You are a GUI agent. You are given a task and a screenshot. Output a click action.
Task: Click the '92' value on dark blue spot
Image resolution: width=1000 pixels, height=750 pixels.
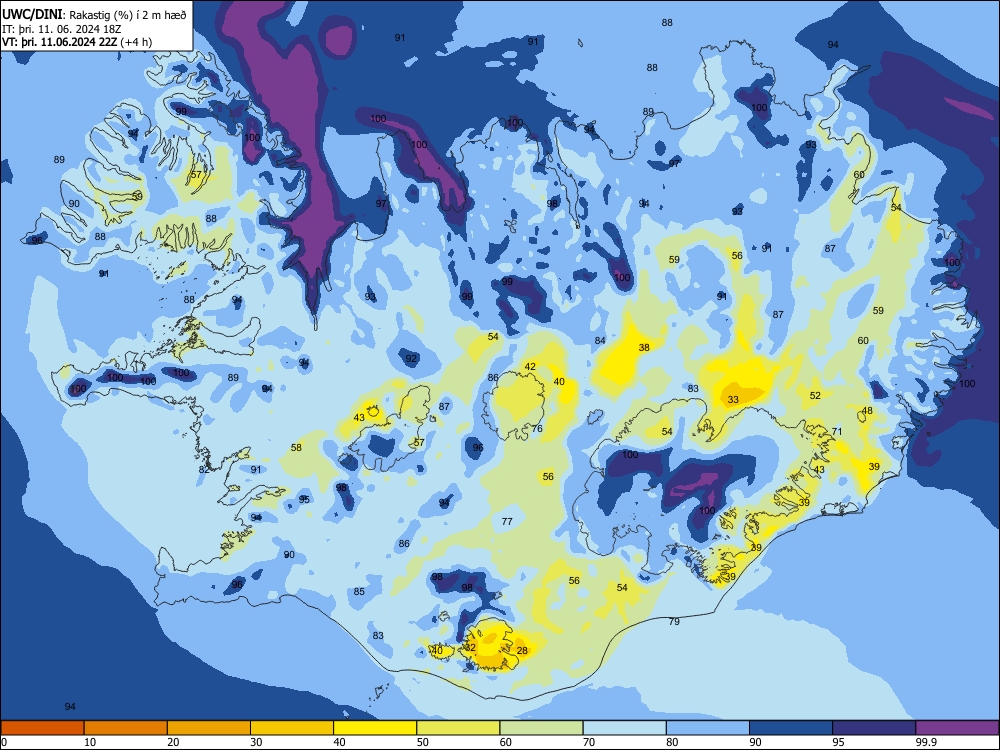tap(411, 358)
